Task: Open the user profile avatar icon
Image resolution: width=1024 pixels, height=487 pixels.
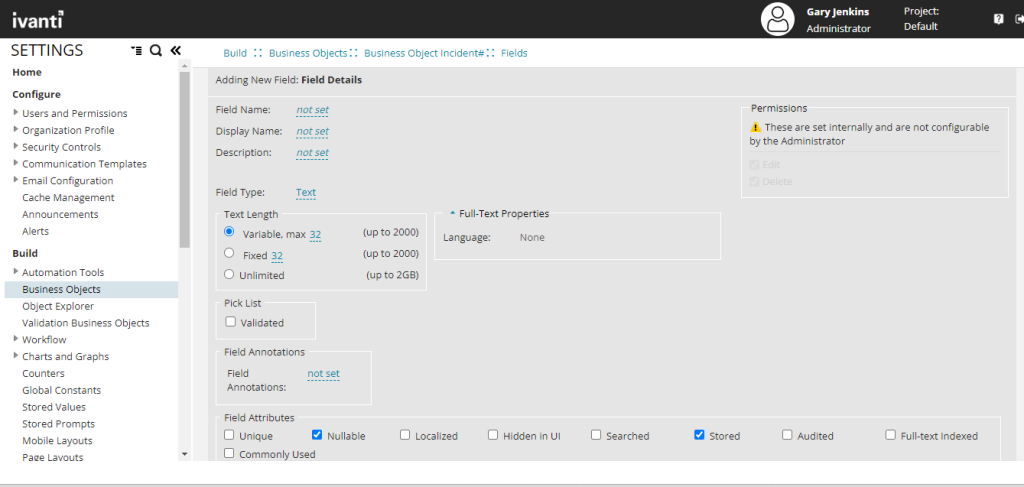Action: (777, 20)
